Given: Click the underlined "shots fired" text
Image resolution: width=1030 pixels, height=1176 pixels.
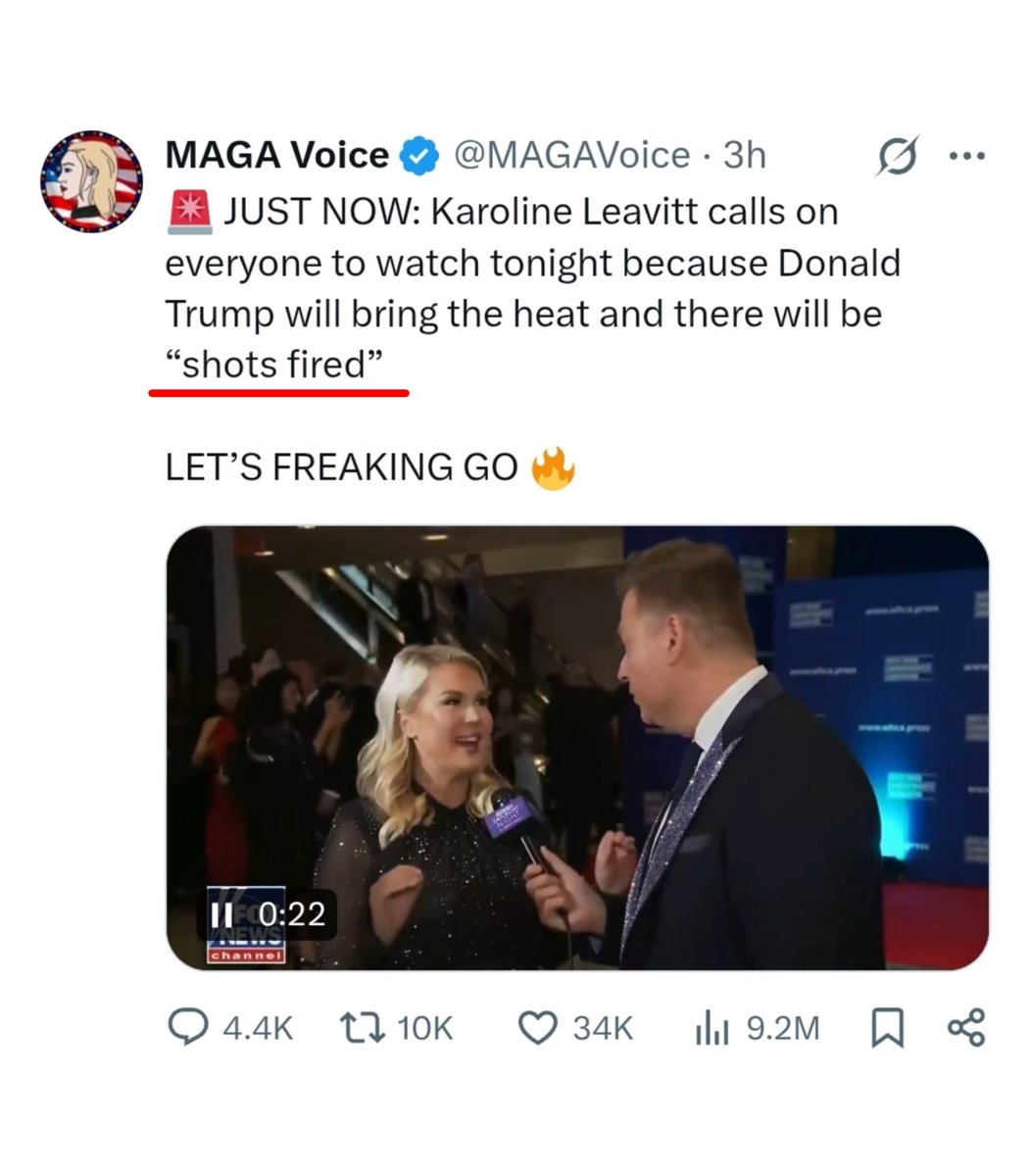Looking at the screenshot, I should (x=272, y=365).
